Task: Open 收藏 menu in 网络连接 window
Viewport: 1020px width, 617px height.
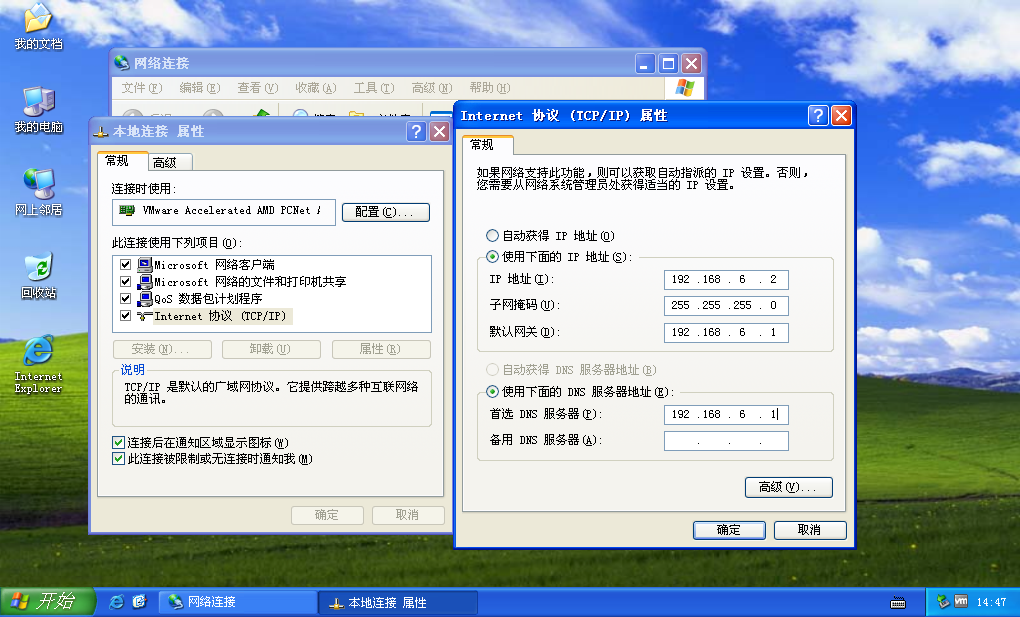Action: tap(315, 88)
